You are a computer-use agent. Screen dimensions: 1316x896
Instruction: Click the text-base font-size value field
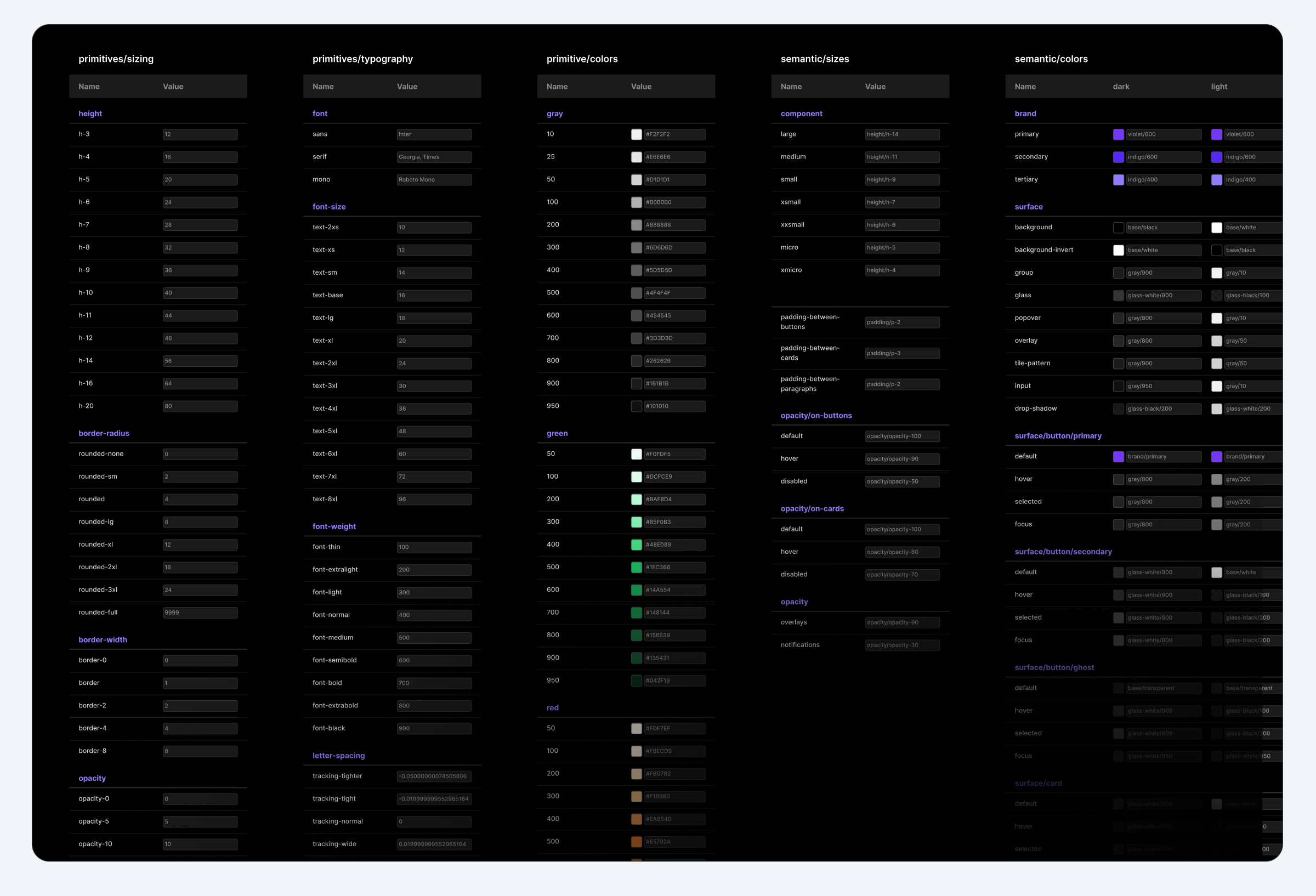434,295
